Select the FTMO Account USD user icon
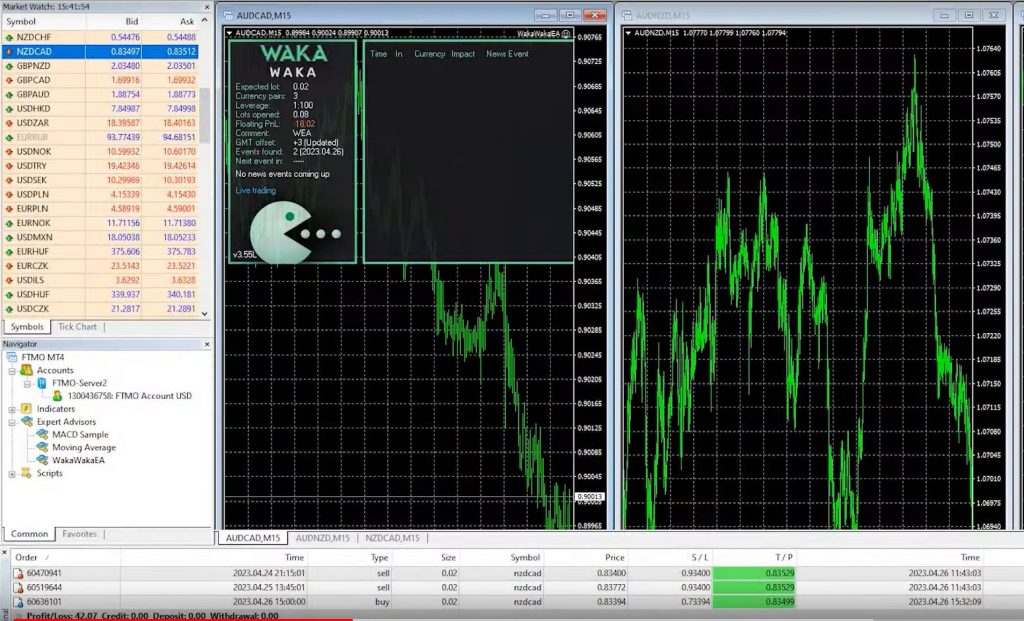This screenshot has width=1024, height=621. (x=58, y=395)
